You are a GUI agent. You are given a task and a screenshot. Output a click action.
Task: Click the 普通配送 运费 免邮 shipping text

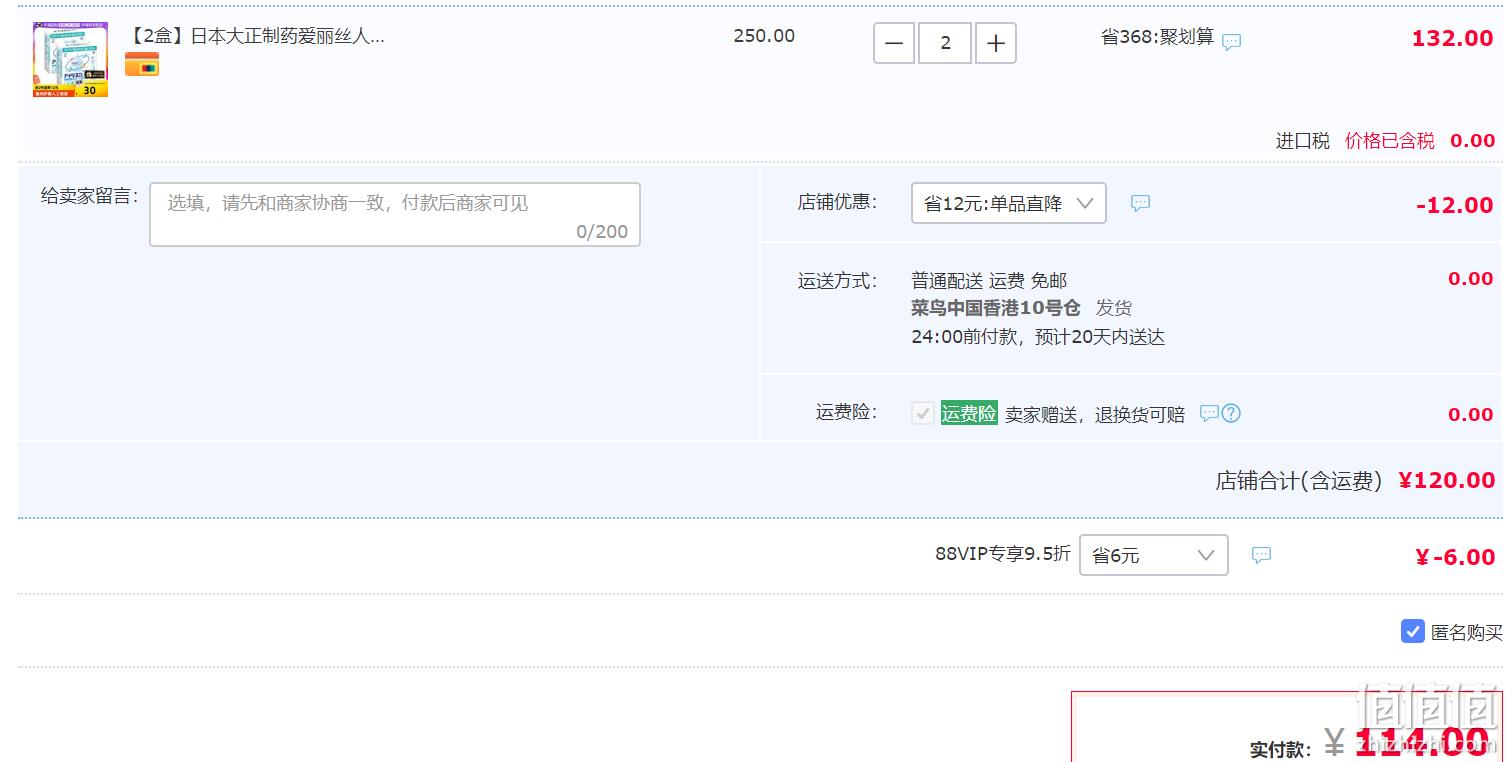coord(989,281)
